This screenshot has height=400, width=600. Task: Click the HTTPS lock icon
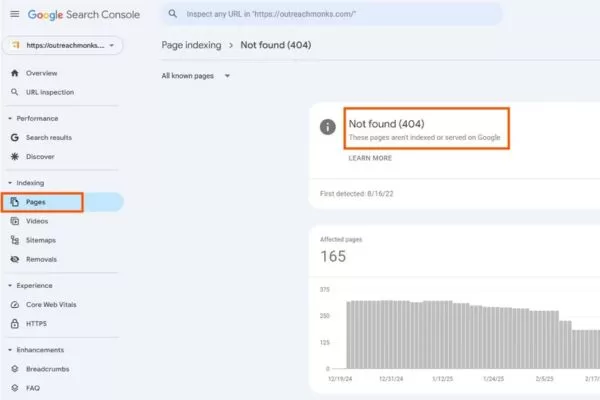14,323
